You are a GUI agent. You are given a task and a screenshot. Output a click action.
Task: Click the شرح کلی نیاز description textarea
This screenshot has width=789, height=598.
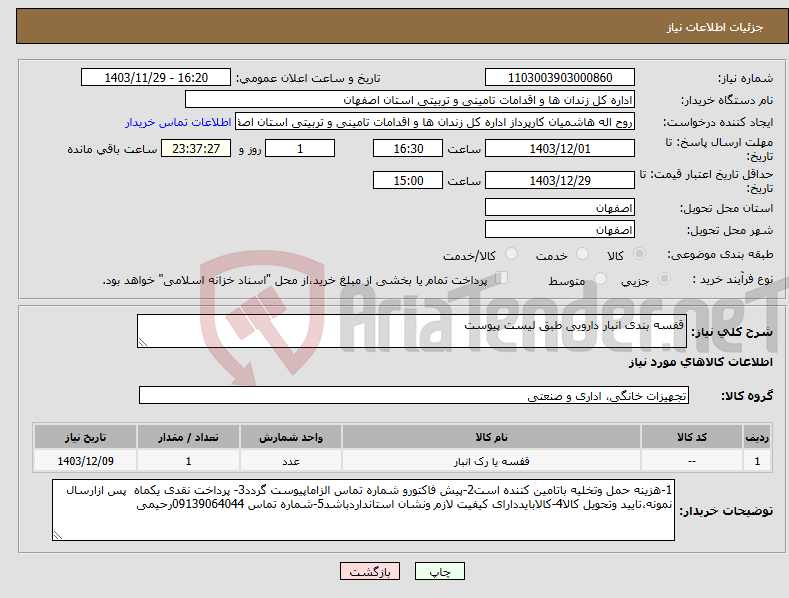412,331
